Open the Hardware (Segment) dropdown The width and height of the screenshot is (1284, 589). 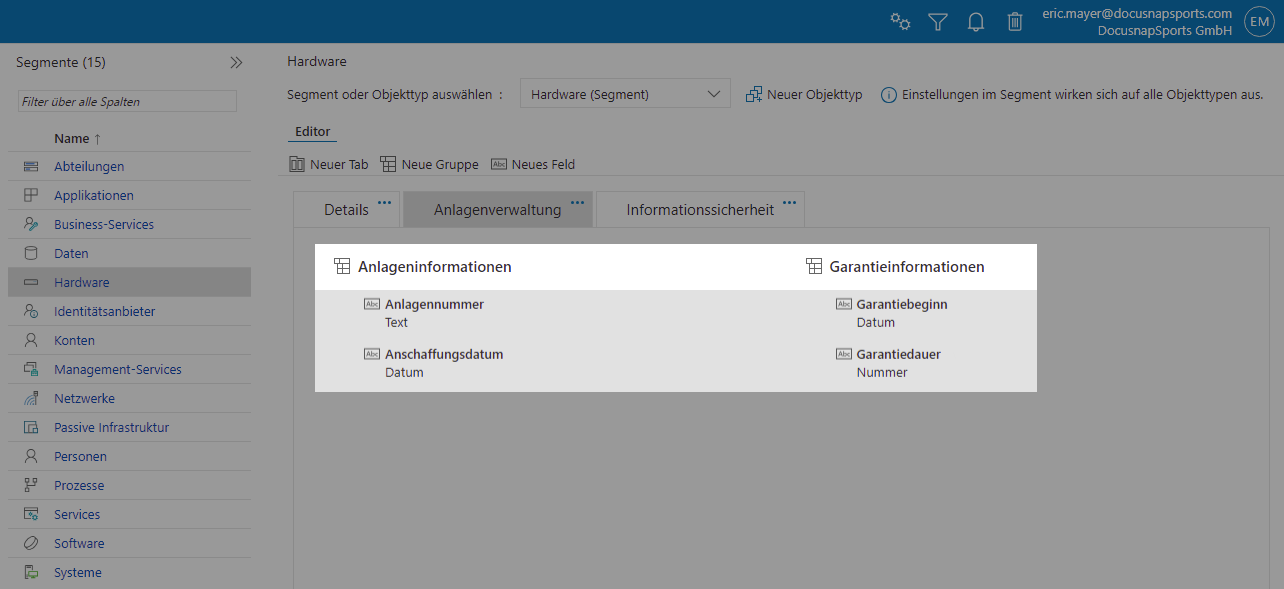tap(624, 93)
